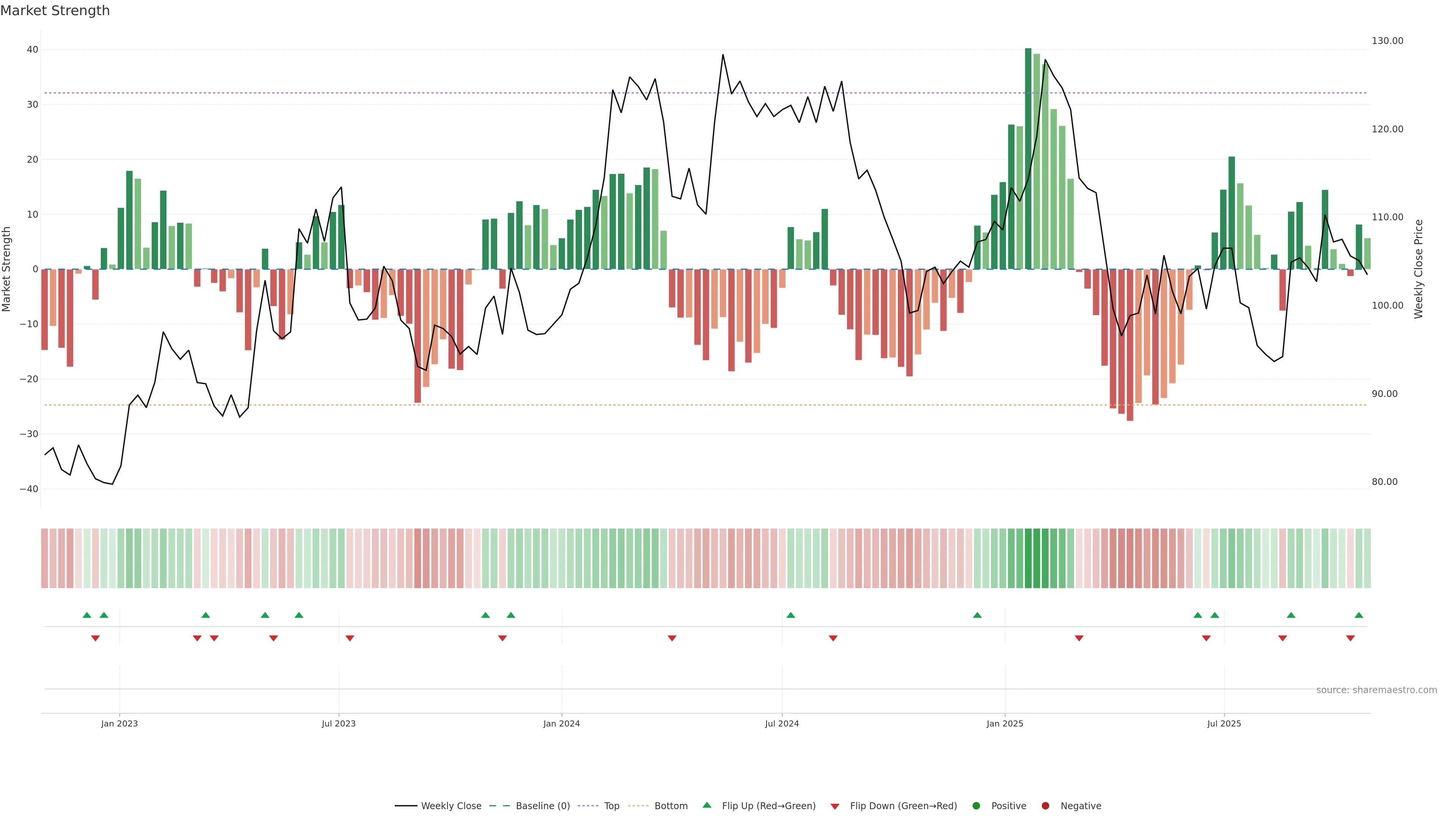Click the first flip-down marker after Jul 2023
The image size is (1456, 819).
click(350, 638)
